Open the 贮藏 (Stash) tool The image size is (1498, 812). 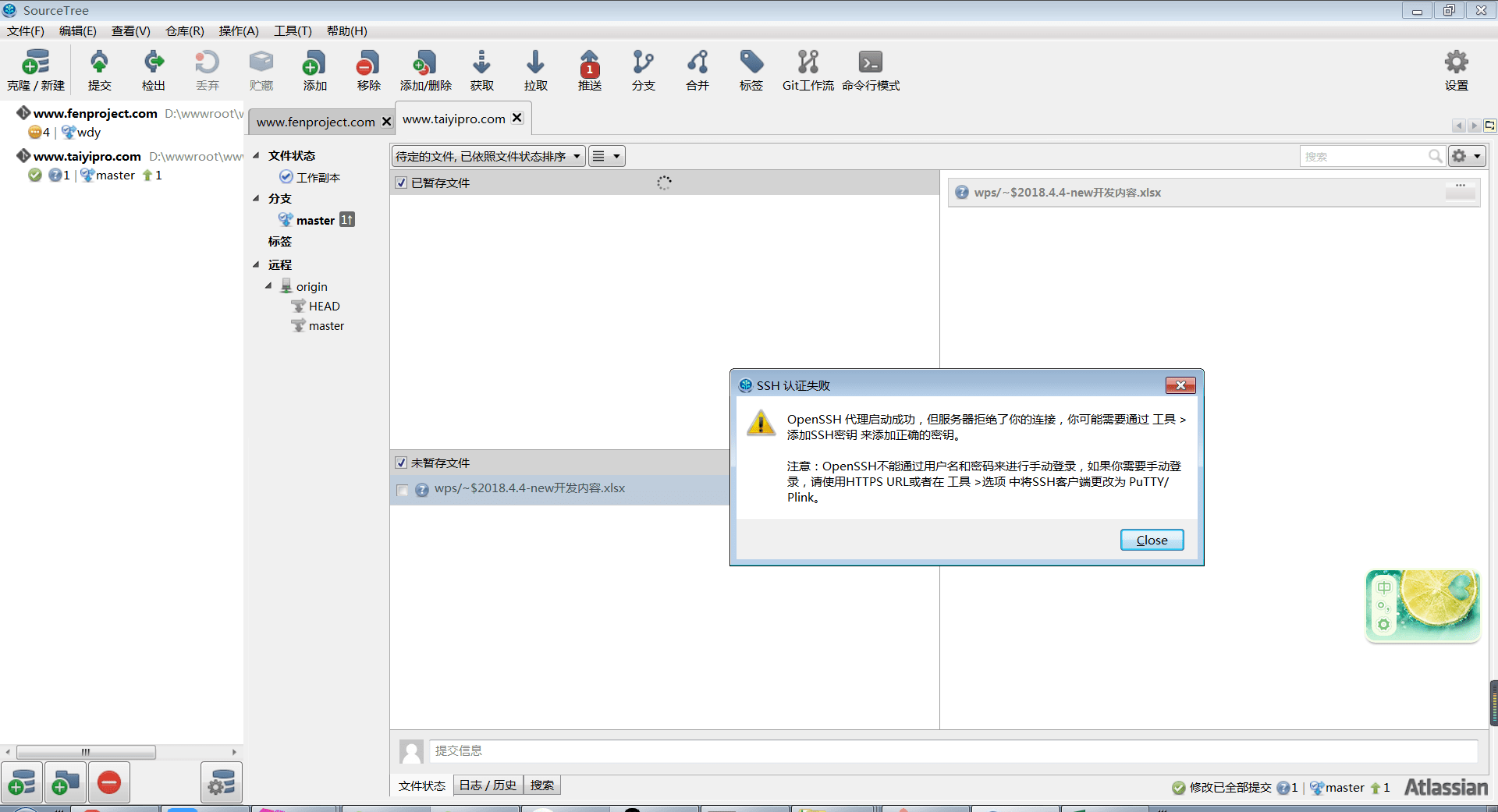(x=261, y=70)
